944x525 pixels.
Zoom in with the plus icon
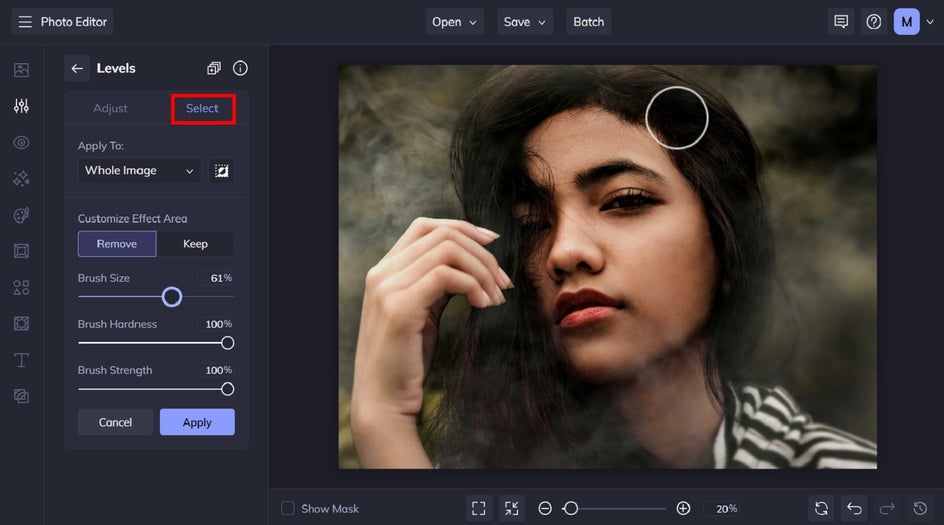coord(683,509)
